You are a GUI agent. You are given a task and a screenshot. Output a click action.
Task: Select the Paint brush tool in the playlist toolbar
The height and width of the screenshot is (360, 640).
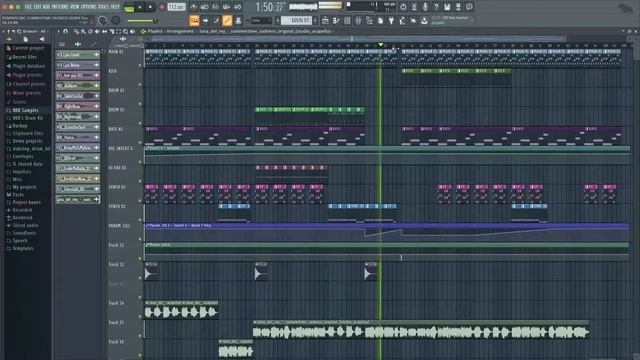[x=83, y=31]
